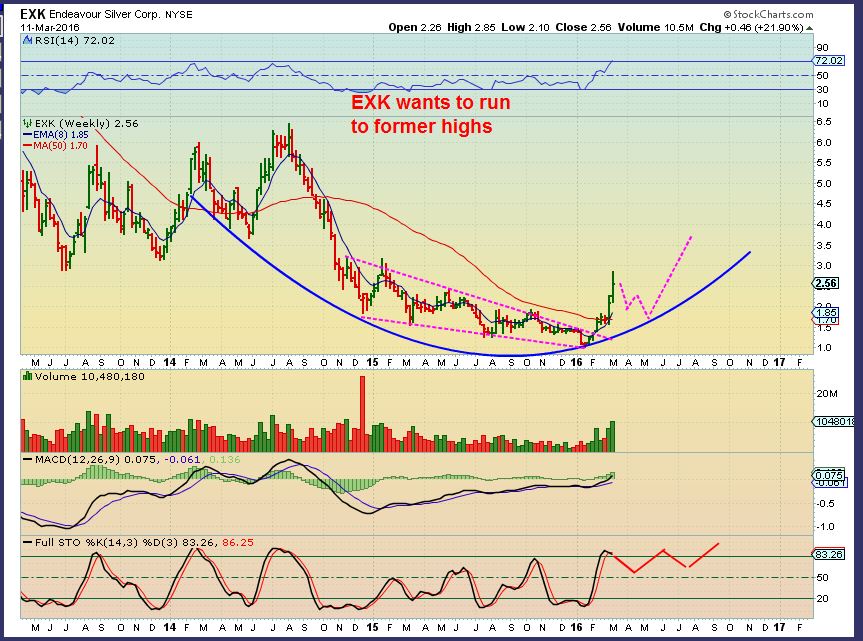Click year 15 under the price panel
This screenshot has height=641, width=863.
click(372, 363)
